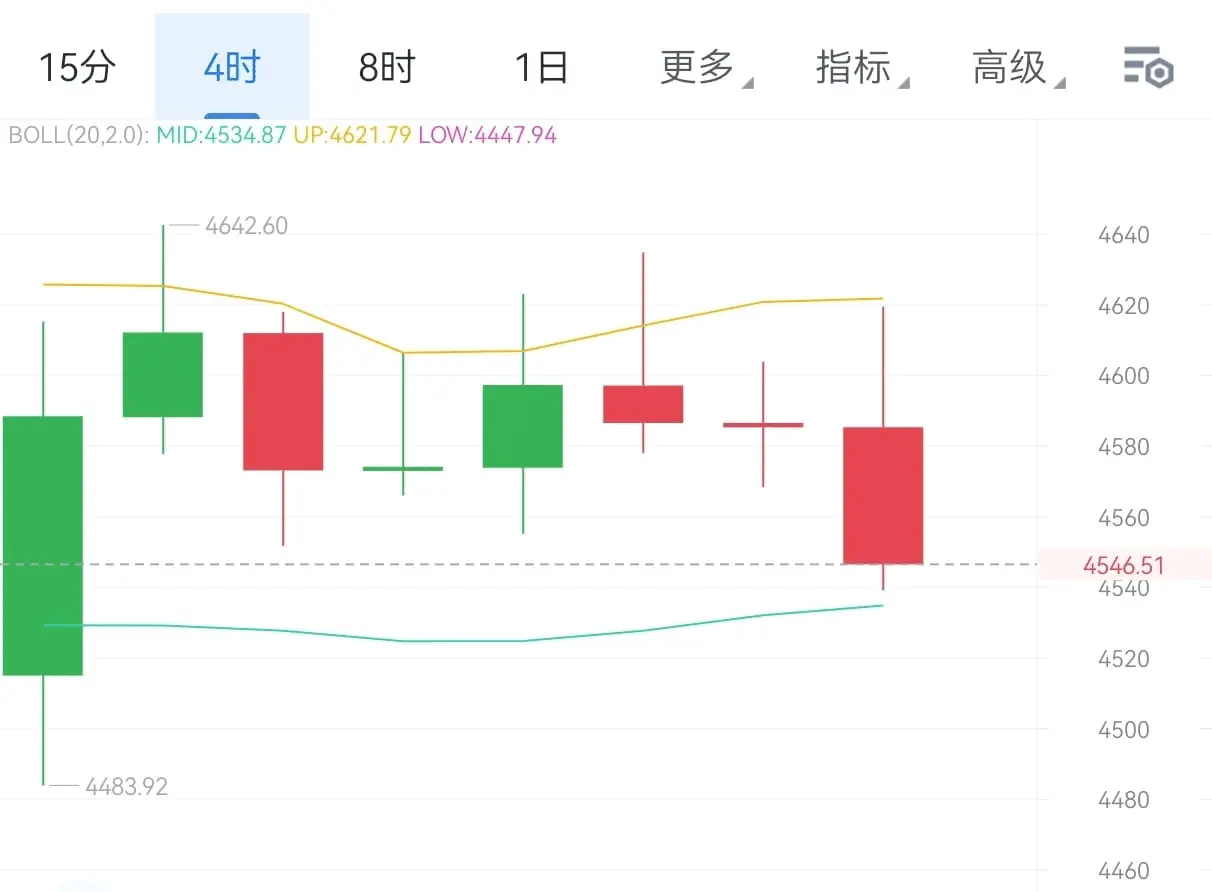The image size is (1212, 892).
Task: Click the 4642.60 high price marker
Action: (246, 226)
